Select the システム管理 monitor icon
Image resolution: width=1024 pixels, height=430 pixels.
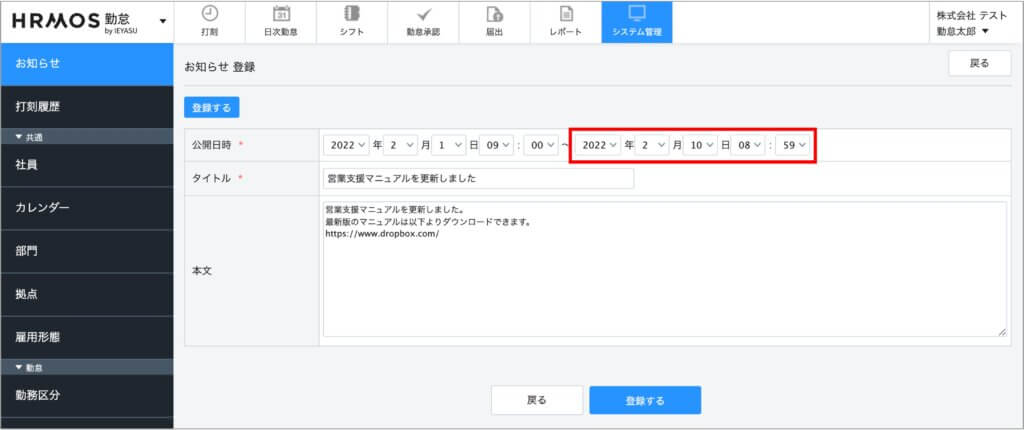click(637, 14)
